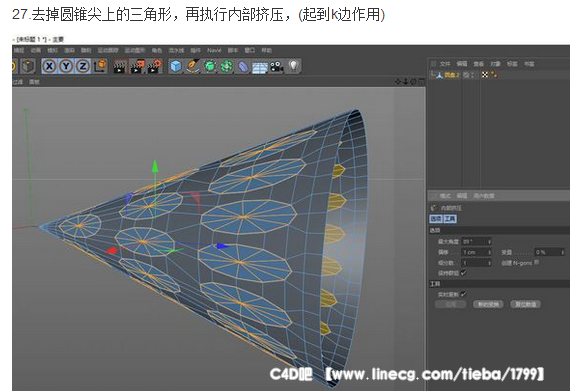The height and width of the screenshot is (391, 570).
Task: Select the highlighted tool tab in attributes
Action: click(450, 219)
